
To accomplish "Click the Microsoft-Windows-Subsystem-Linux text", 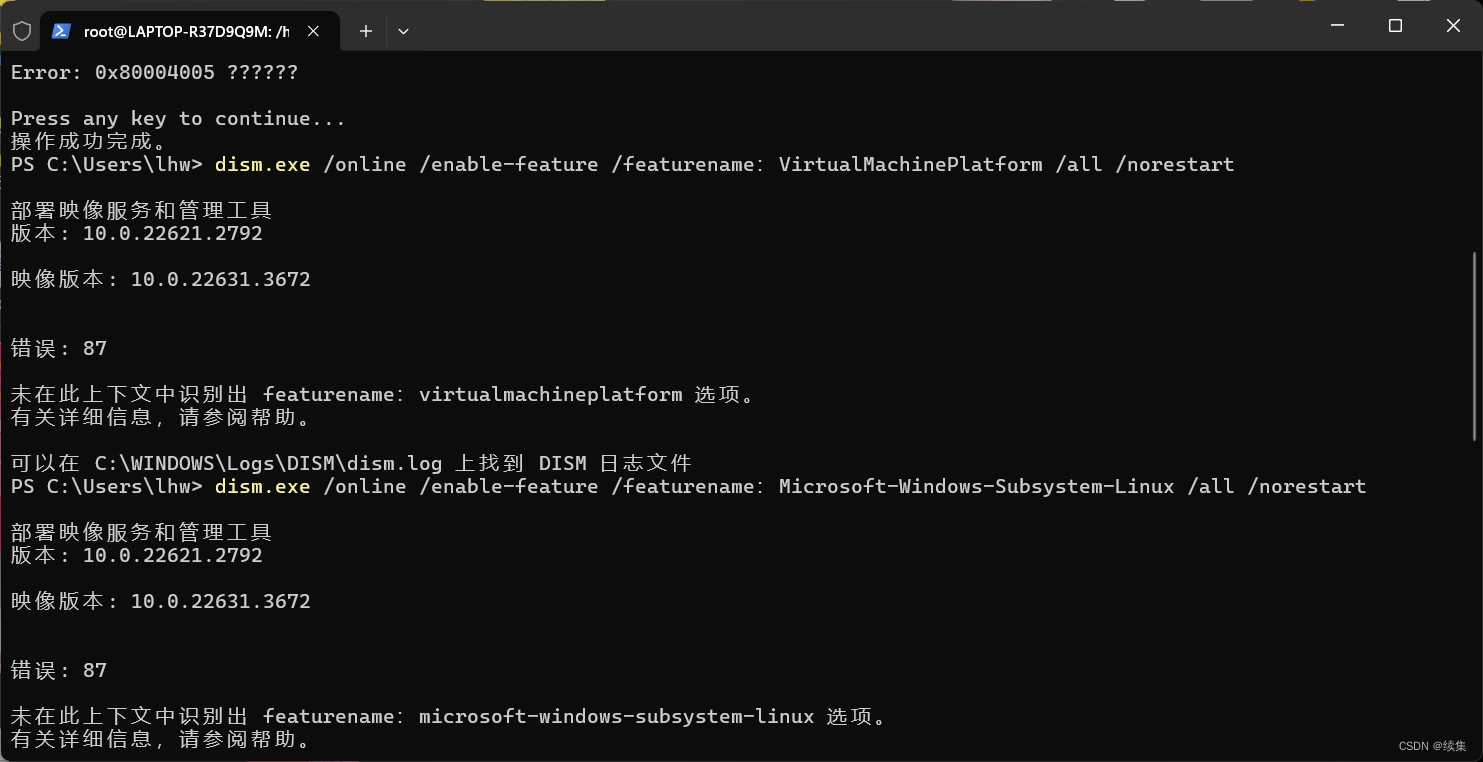I will [x=975, y=486].
